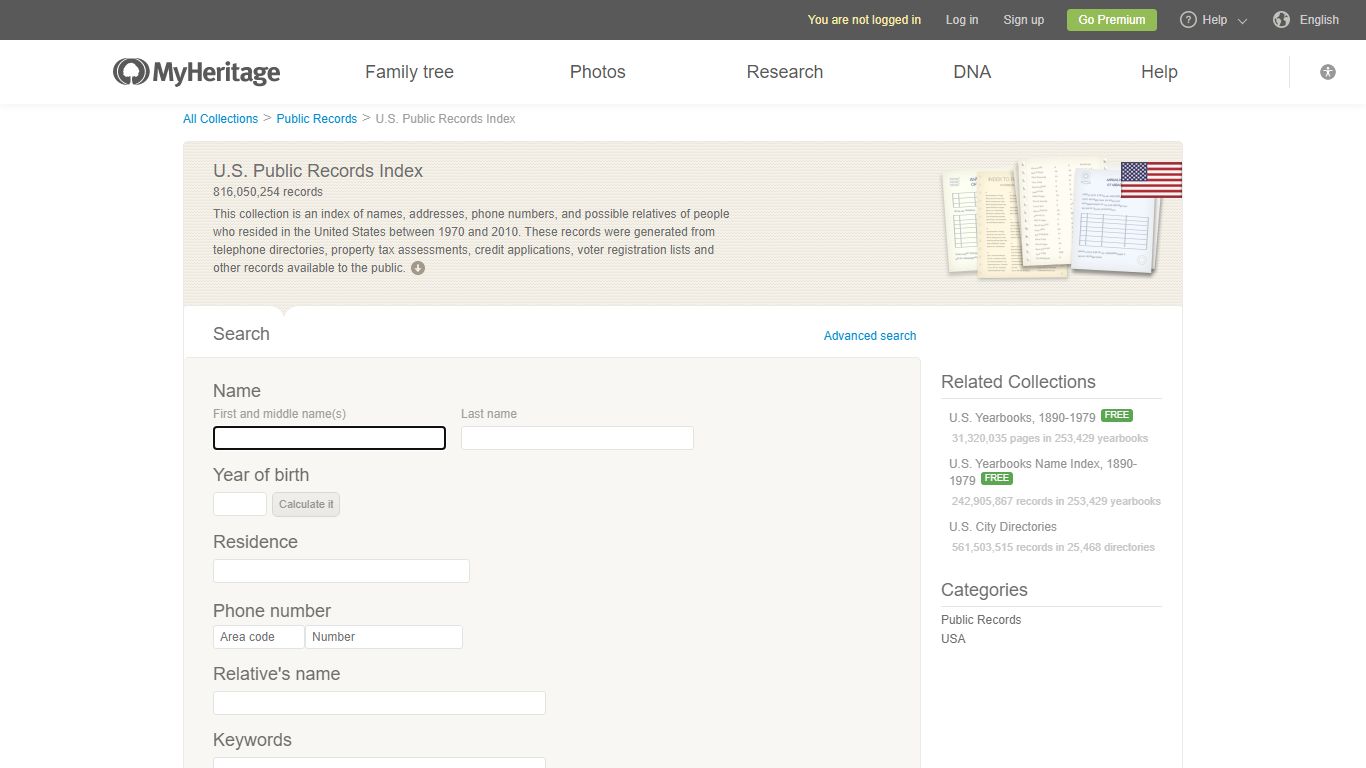1366x768 pixels.
Task: Open the Family tree menu
Action: pyautogui.click(x=409, y=72)
